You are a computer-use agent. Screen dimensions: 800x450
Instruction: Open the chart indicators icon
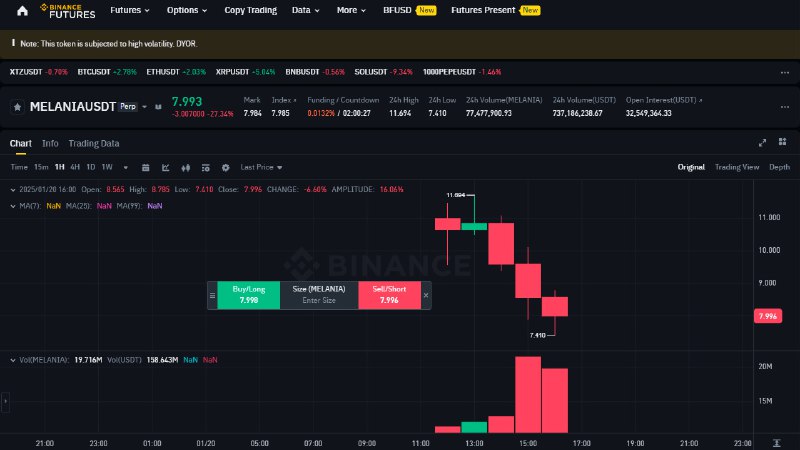165,167
